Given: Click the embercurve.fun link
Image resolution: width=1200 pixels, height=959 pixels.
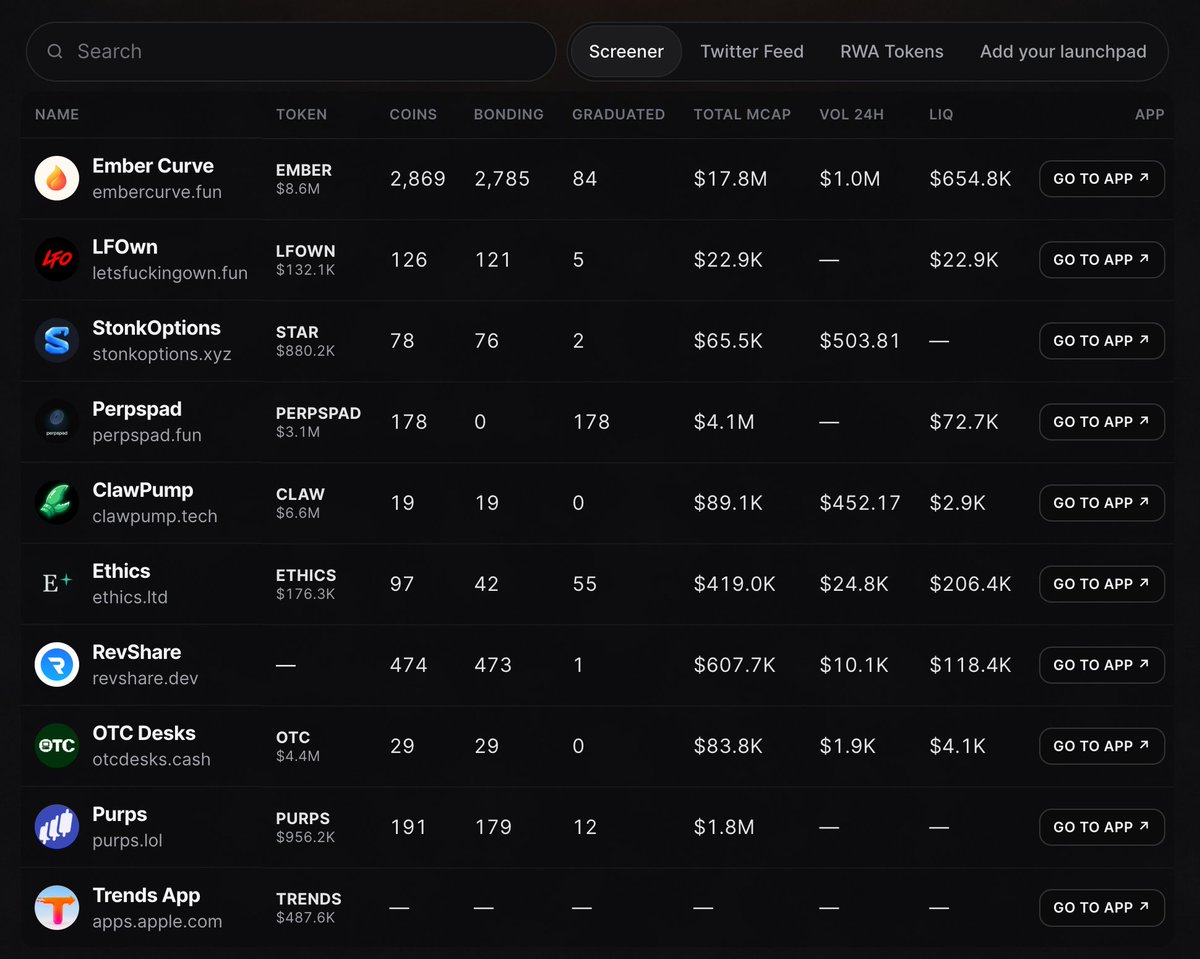Looking at the screenshot, I should point(157,192).
